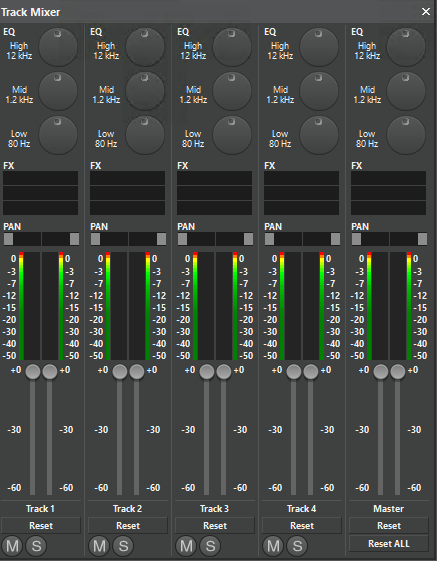Click Master High EQ knob
Viewport: 437px width, 561px height.
coord(406,47)
